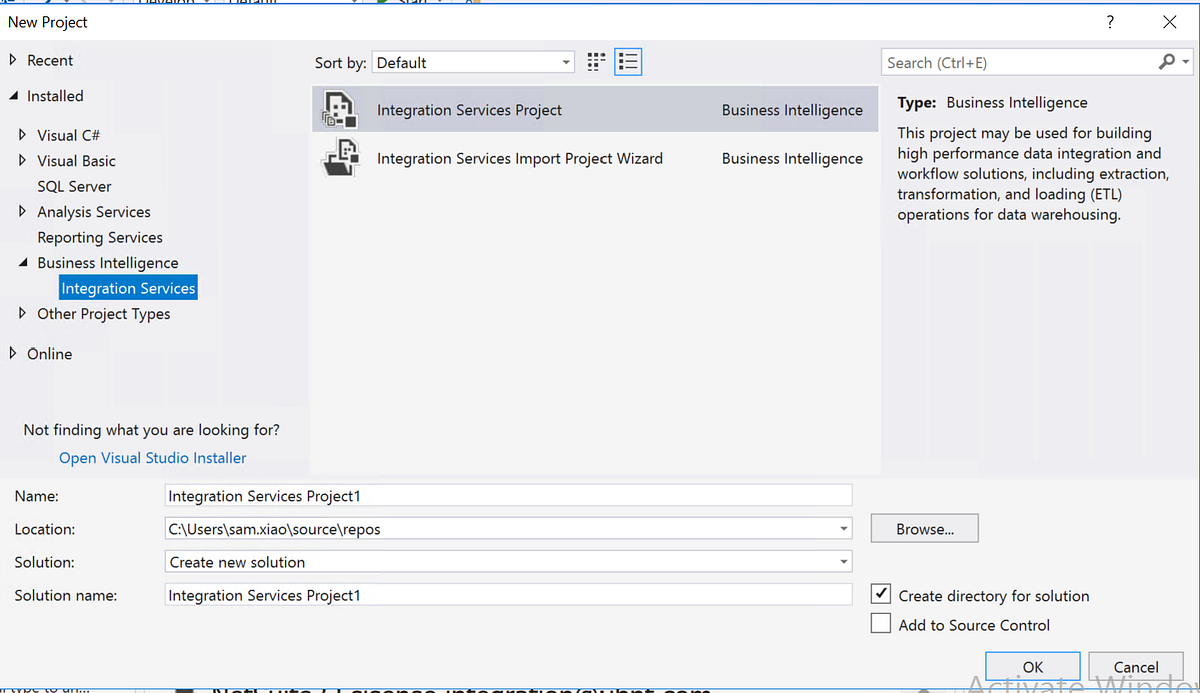Click OK to create the project
Image resolution: width=1200 pixels, height=693 pixels.
(x=1032, y=666)
